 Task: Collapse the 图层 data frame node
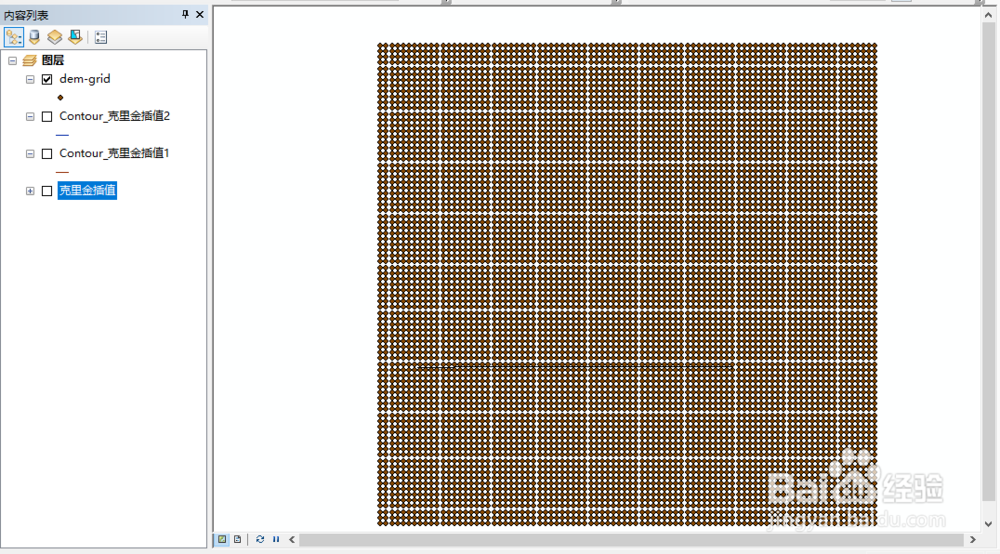[x=13, y=61]
